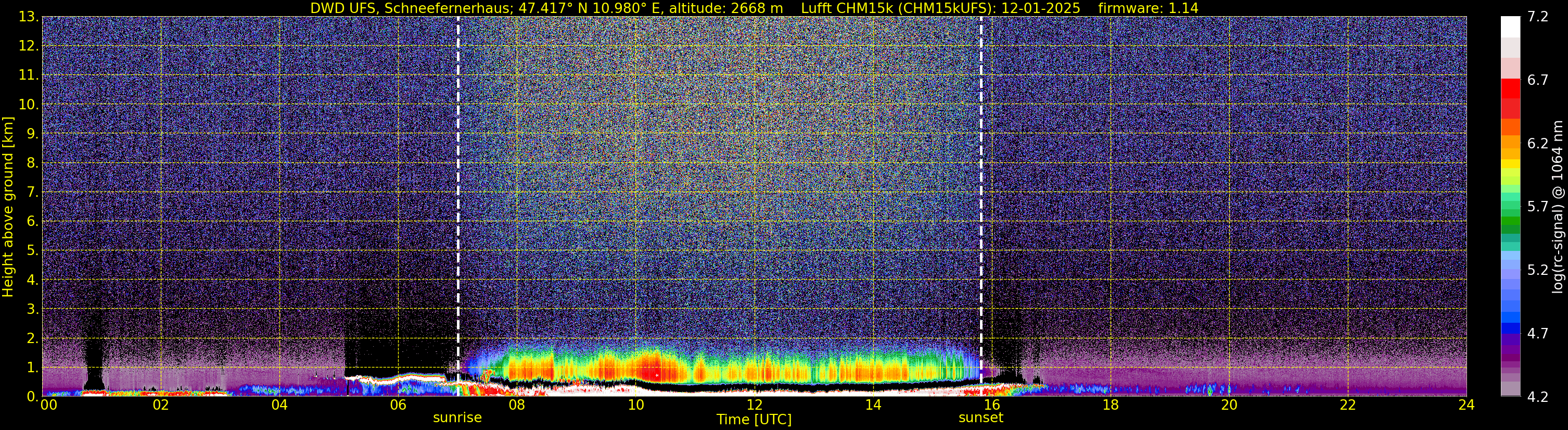The width and height of the screenshot is (1568, 430).
Task: Click the '16' tick label on the time axis
Action: tap(991, 405)
